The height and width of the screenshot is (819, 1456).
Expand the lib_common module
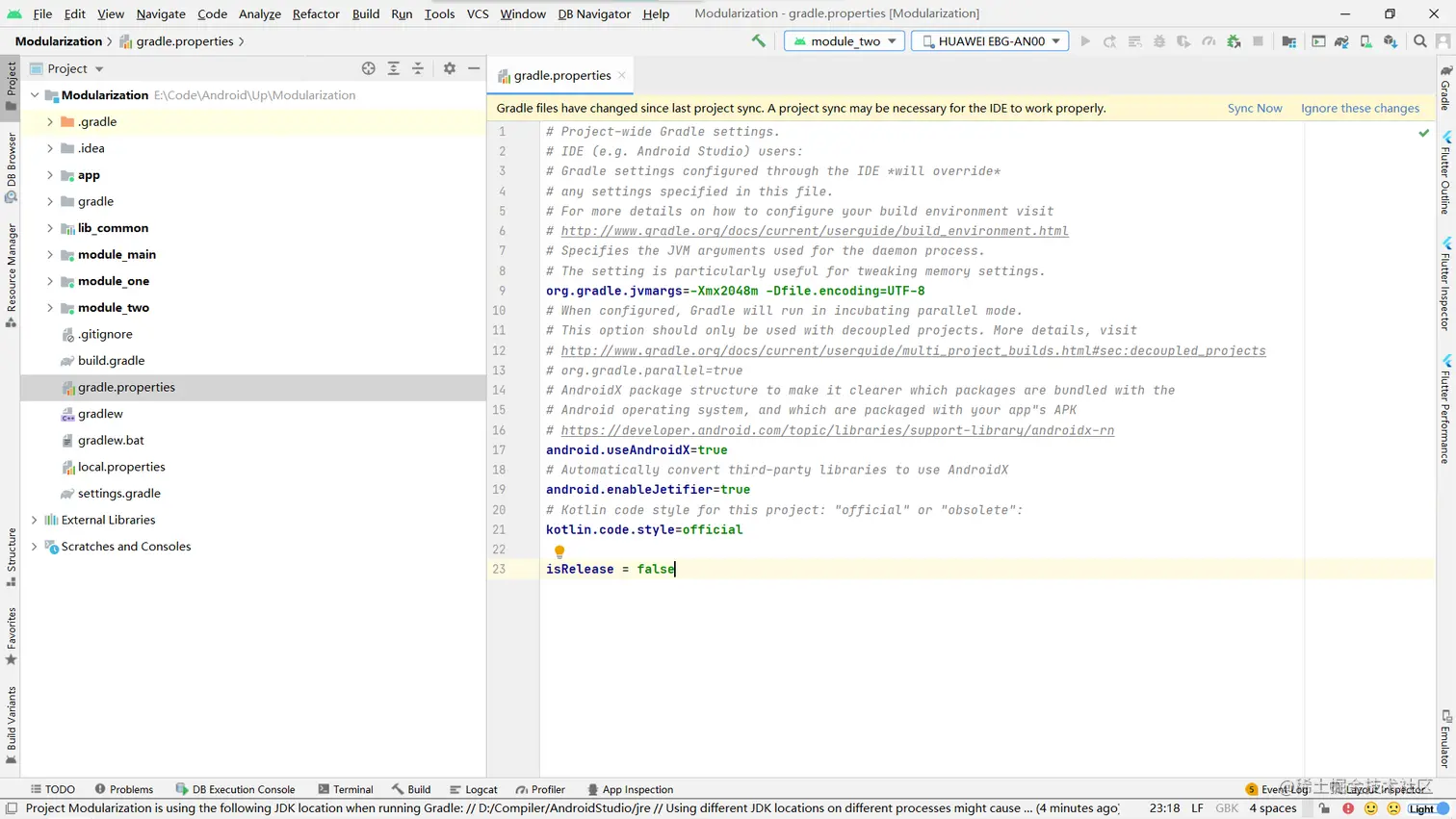coord(50,228)
